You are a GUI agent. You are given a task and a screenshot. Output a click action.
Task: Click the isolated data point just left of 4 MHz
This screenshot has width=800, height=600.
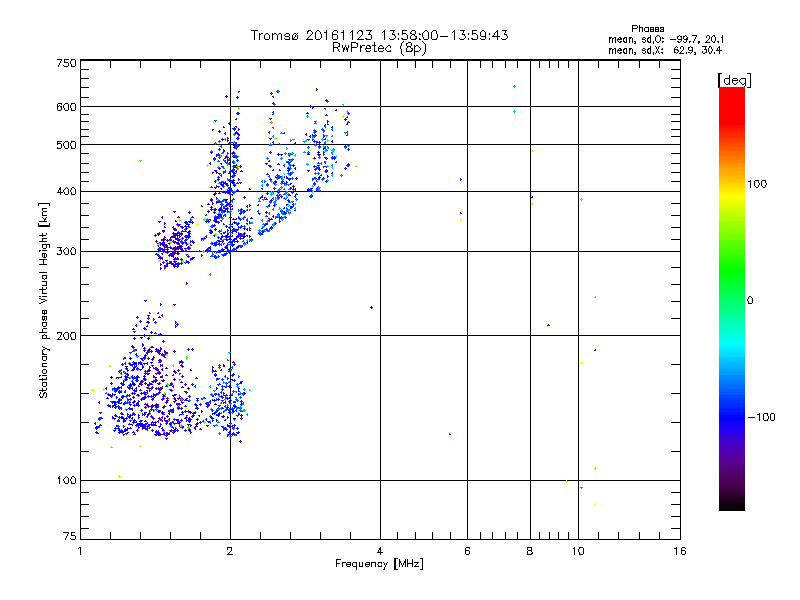pos(371,308)
